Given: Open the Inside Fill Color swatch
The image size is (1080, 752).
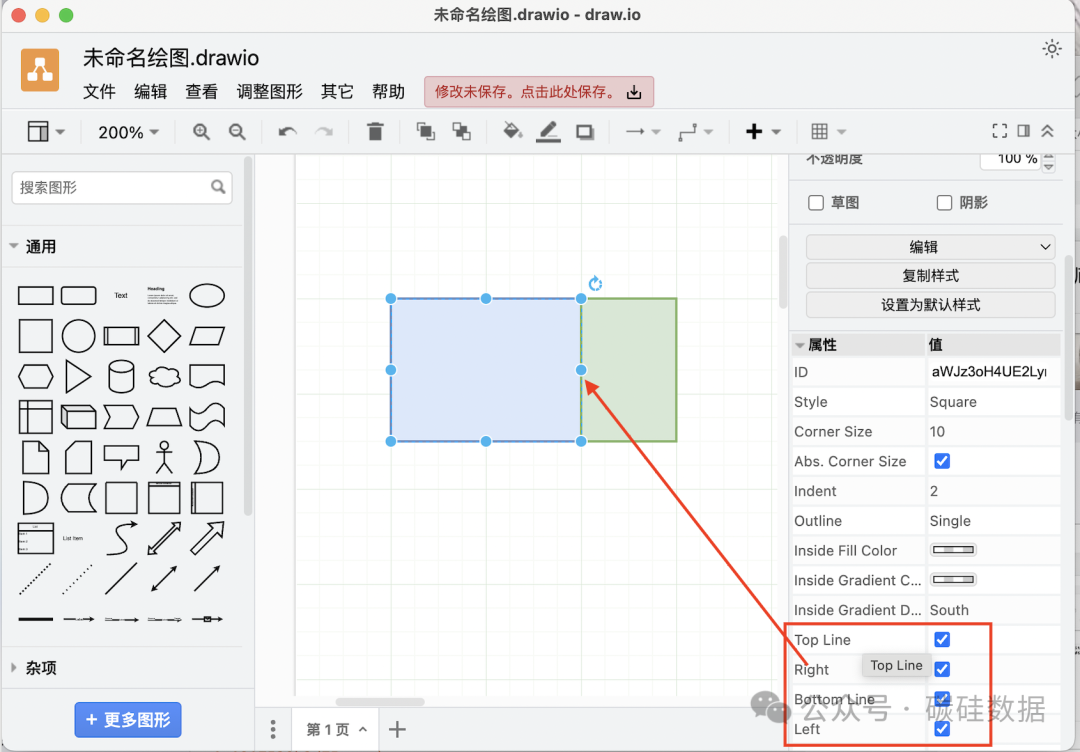Looking at the screenshot, I should (954, 550).
